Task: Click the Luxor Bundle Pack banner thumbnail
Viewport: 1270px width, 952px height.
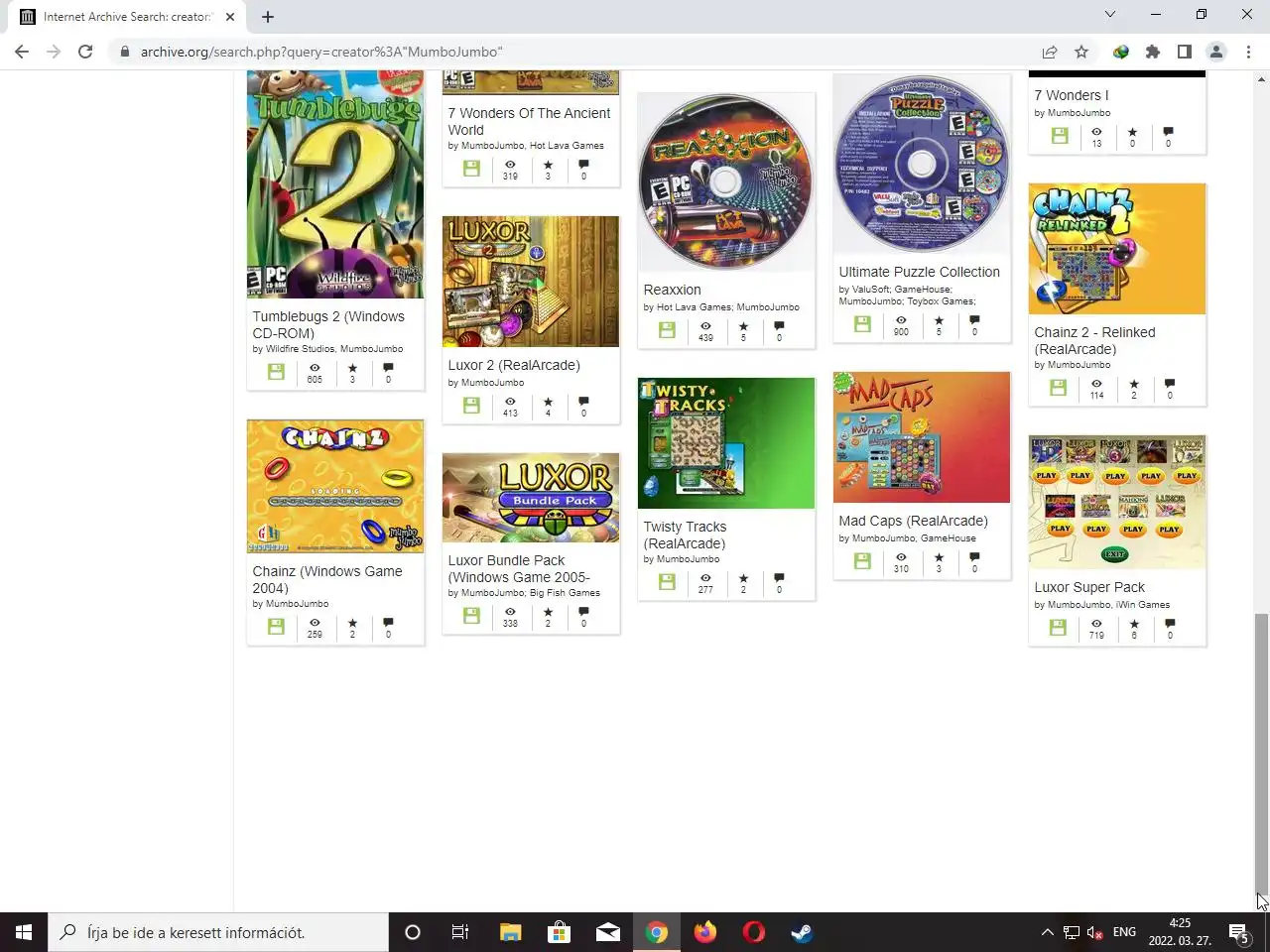Action: tap(531, 498)
